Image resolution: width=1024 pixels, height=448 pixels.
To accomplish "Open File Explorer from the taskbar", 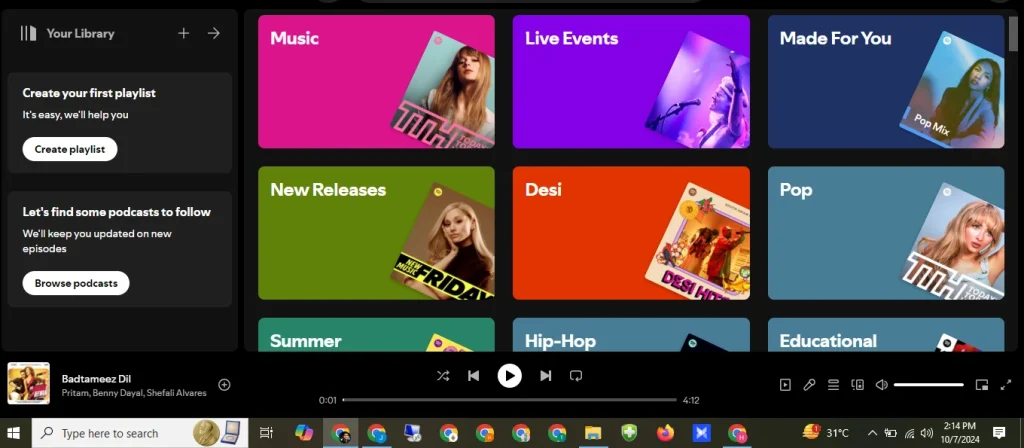I will pyautogui.click(x=592, y=432).
